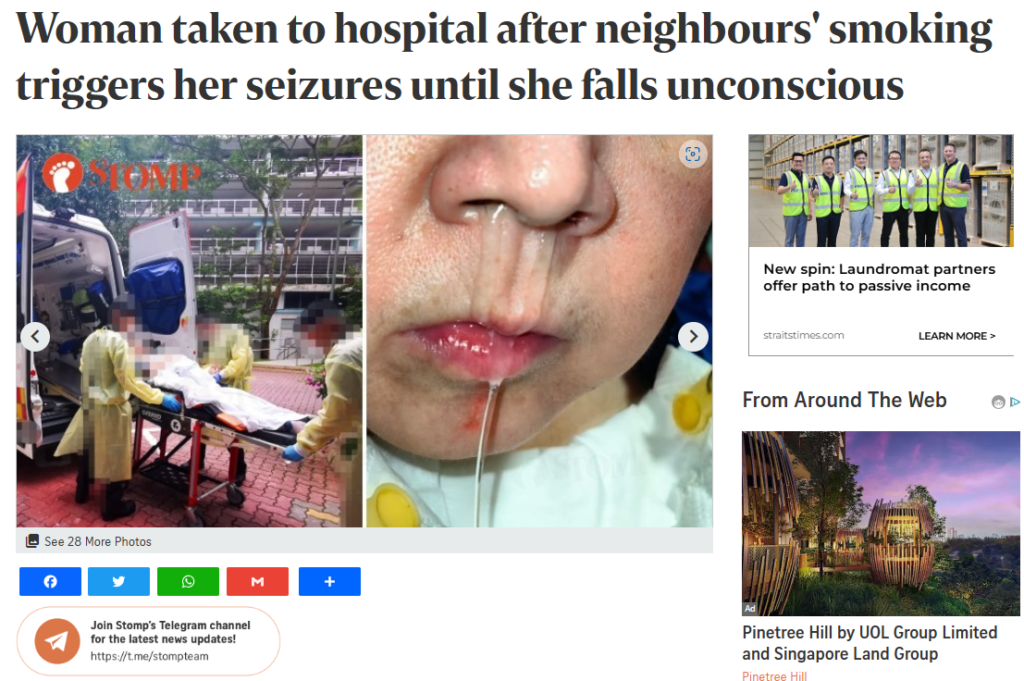Share article through Gmail
The height and width of the screenshot is (681, 1024).
coord(257,581)
